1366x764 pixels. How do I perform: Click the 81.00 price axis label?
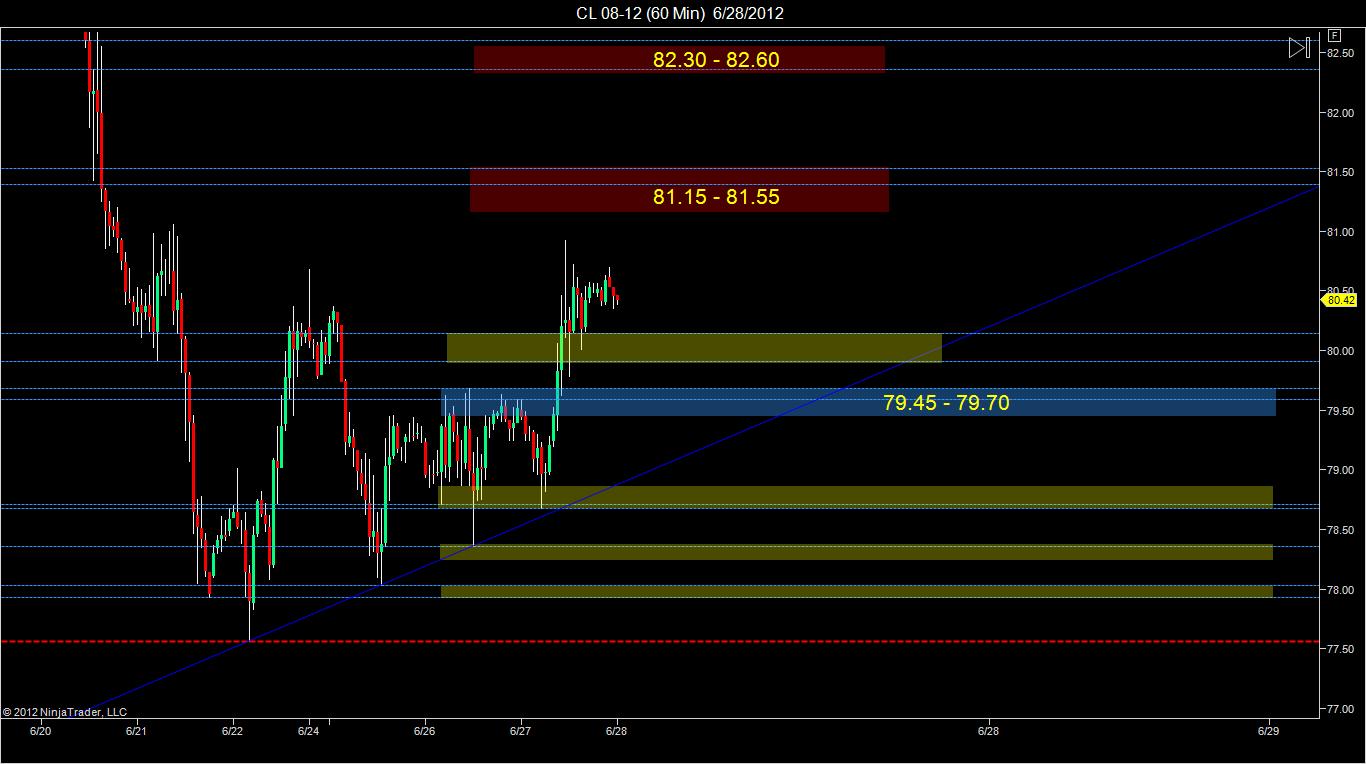pyautogui.click(x=1340, y=232)
